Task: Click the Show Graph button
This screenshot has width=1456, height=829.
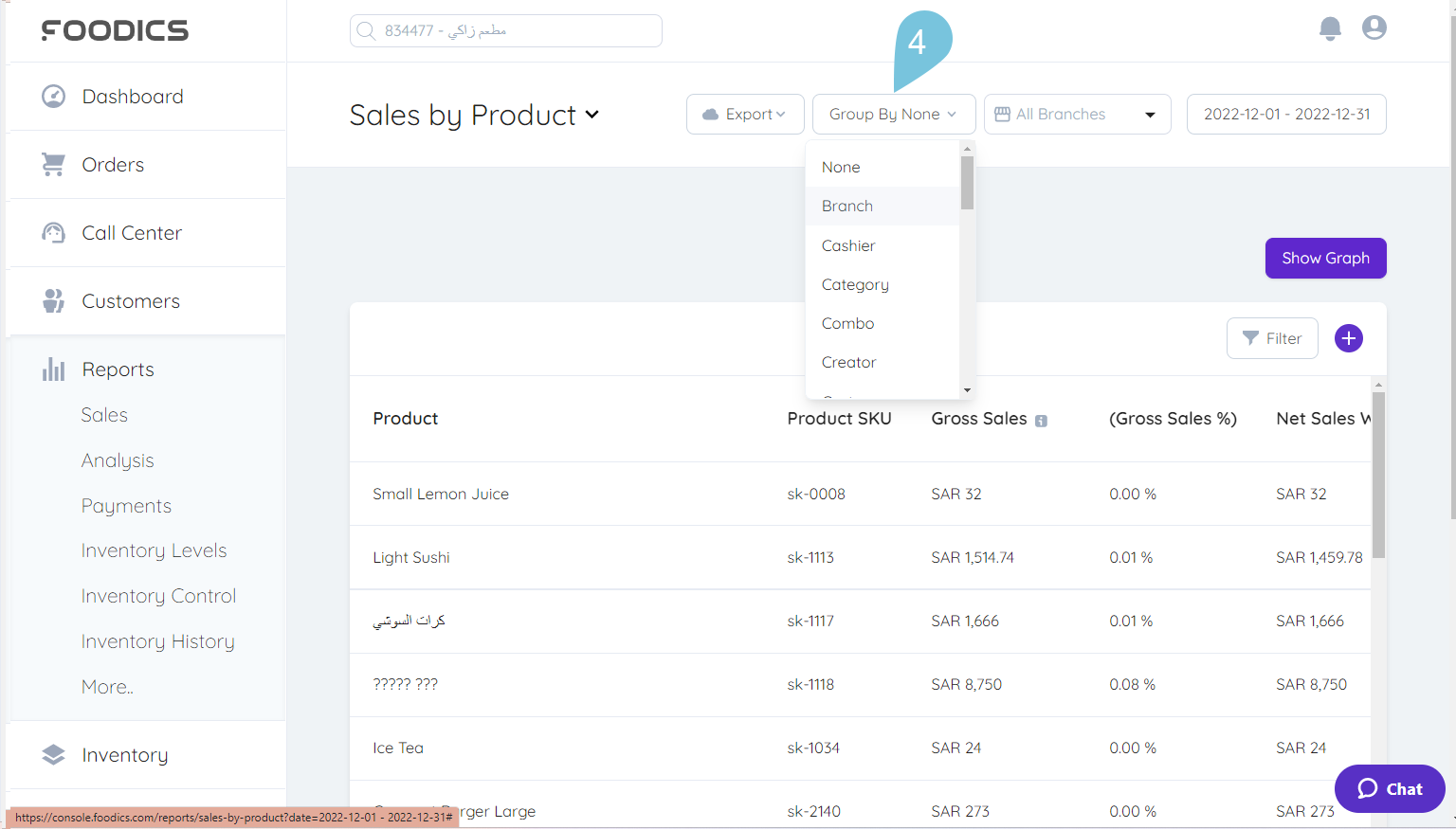Action: tap(1325, 258)
